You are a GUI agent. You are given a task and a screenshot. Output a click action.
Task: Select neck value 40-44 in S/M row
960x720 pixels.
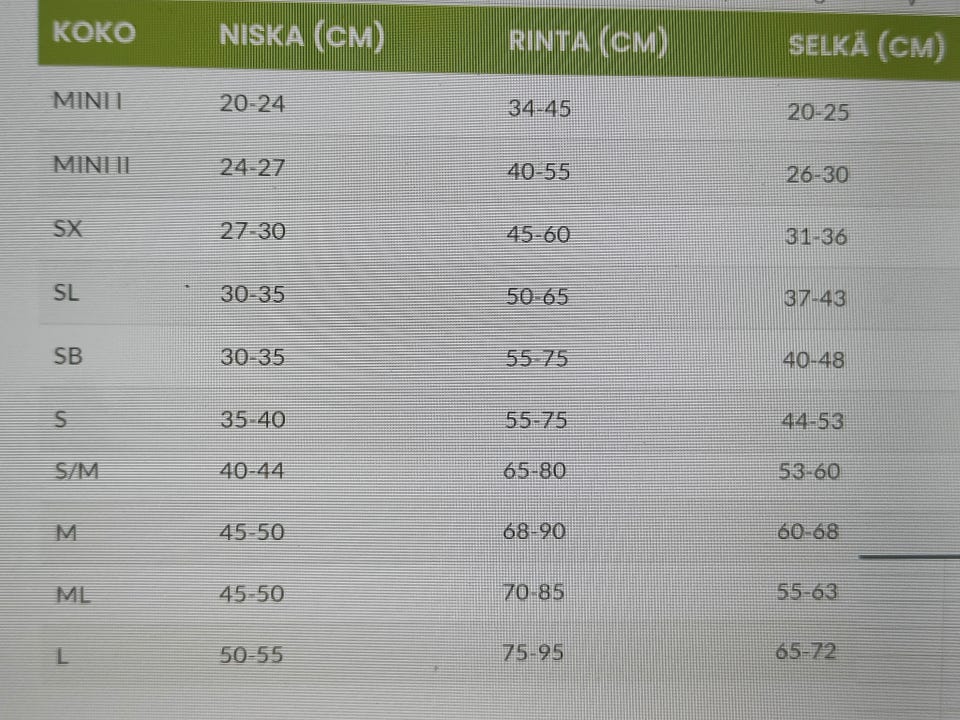tap(251, 471)
